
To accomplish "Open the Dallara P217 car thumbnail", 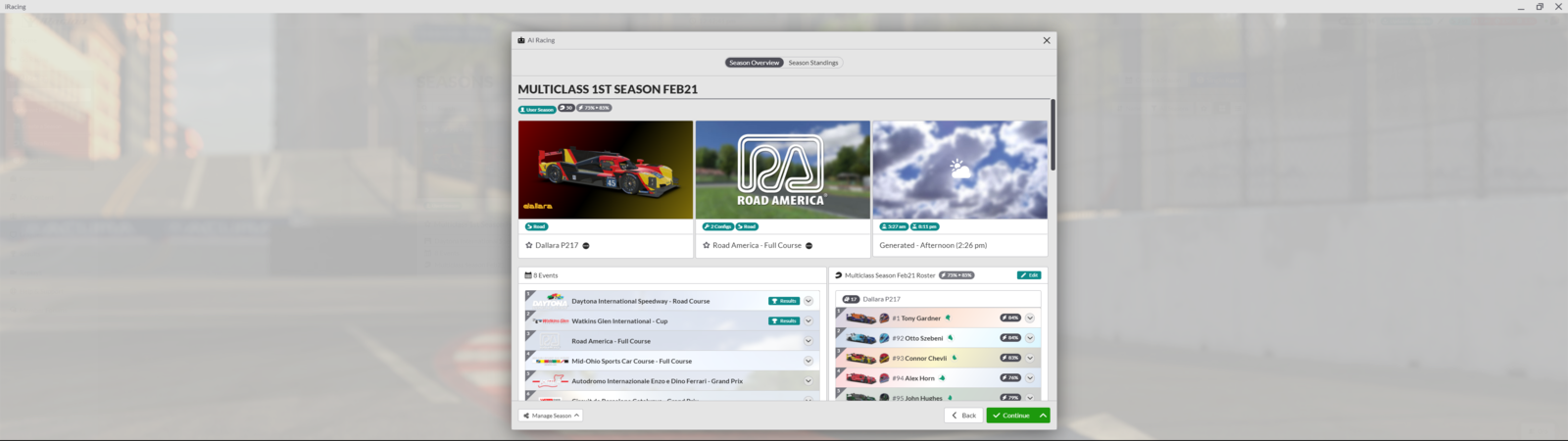I will pyautogui.click(x=606, y=170).
